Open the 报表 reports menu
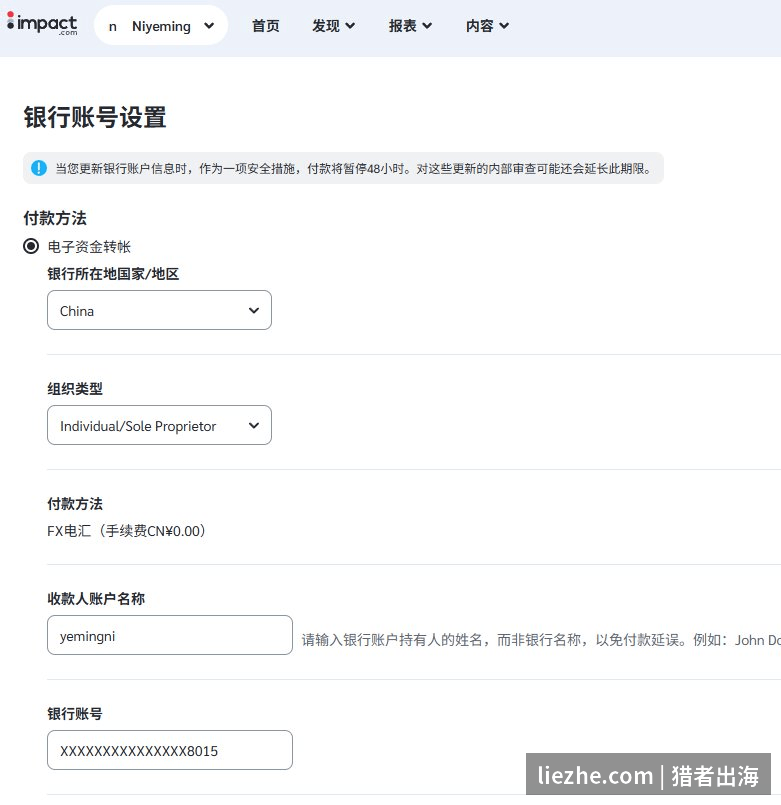This screenshot has width=781, height=805. [410, 26]
